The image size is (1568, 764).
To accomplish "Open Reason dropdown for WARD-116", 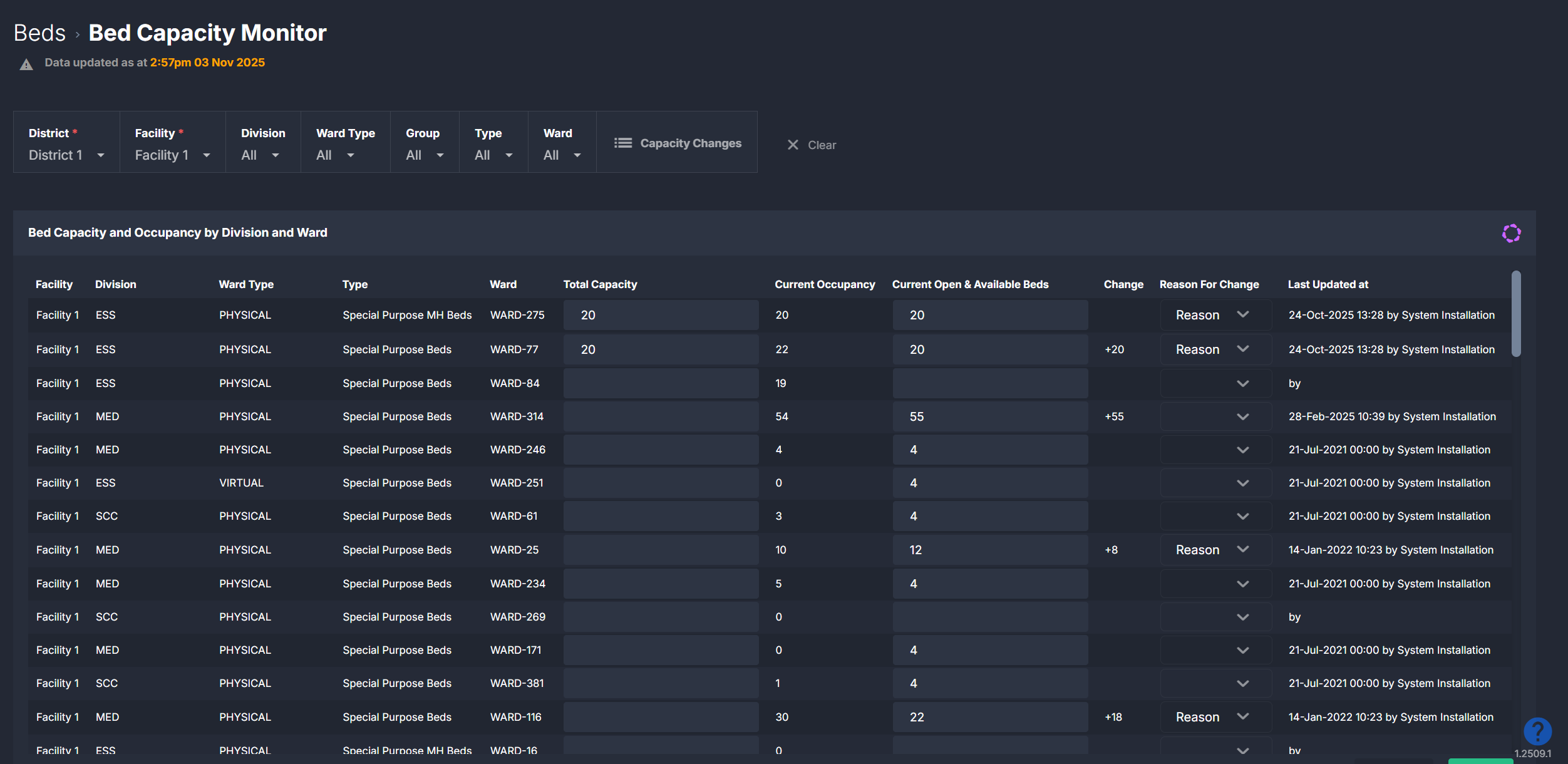I will [1215, 717].
